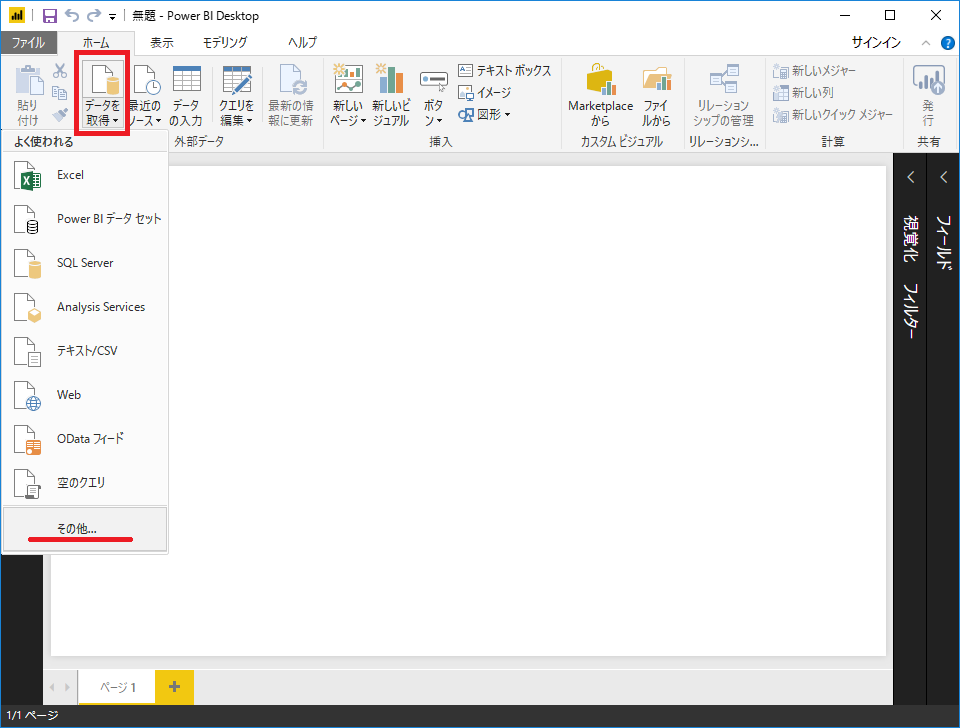Switch to the モデリング ribbon tab
Viewport: 960px width, 728px height.
[x=225, y=42]
